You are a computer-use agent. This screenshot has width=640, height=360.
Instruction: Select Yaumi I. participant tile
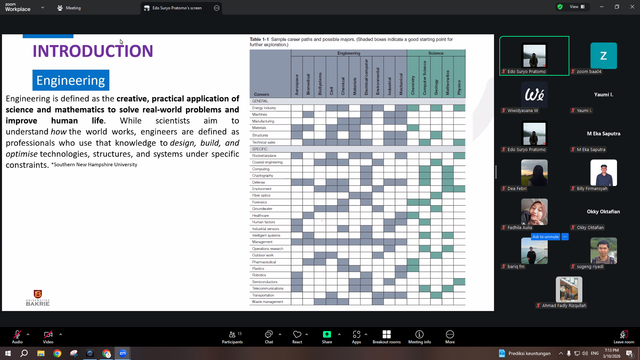[x=603, y=95]
